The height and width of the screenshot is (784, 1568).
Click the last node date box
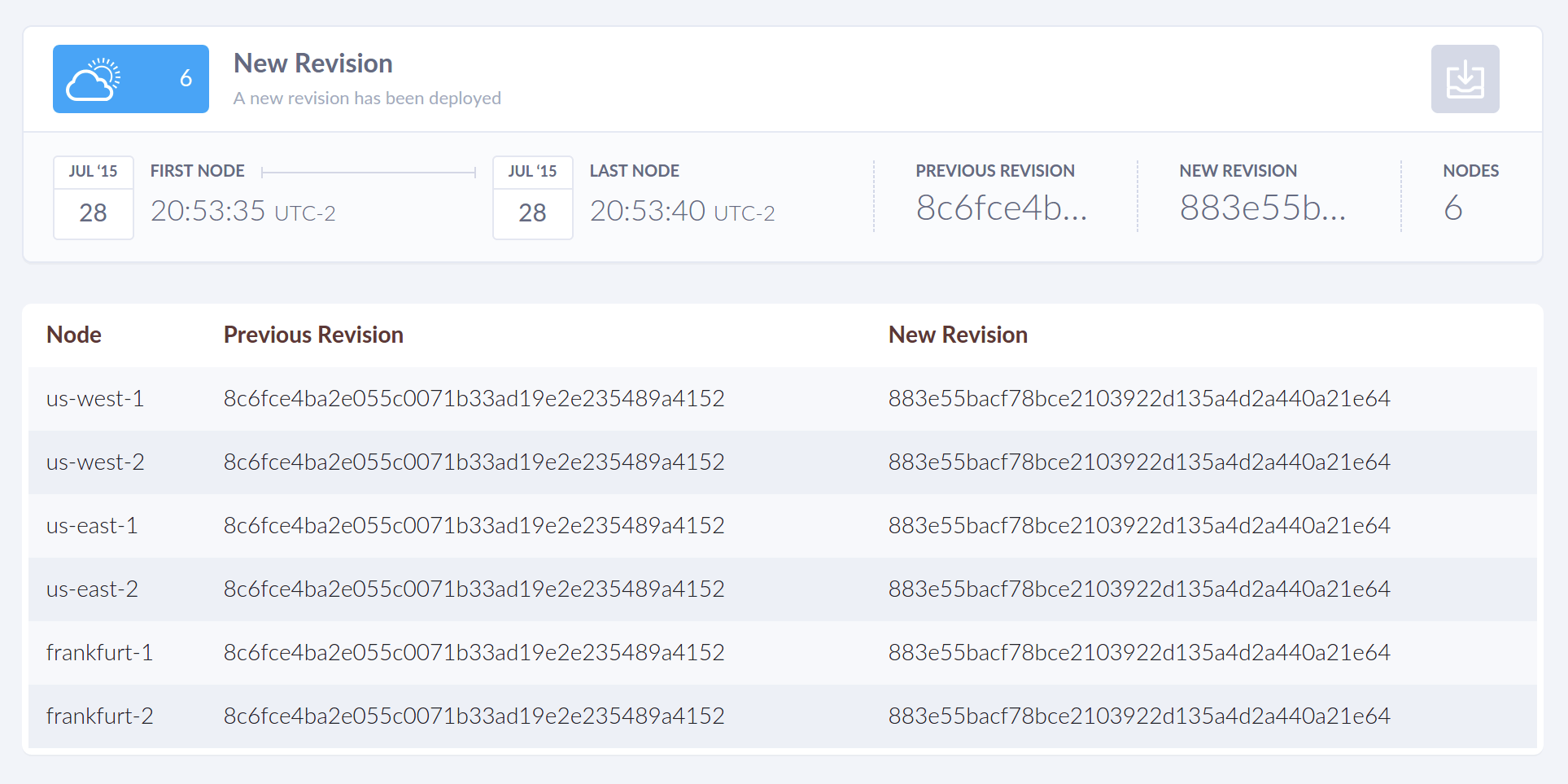[533, 198]
